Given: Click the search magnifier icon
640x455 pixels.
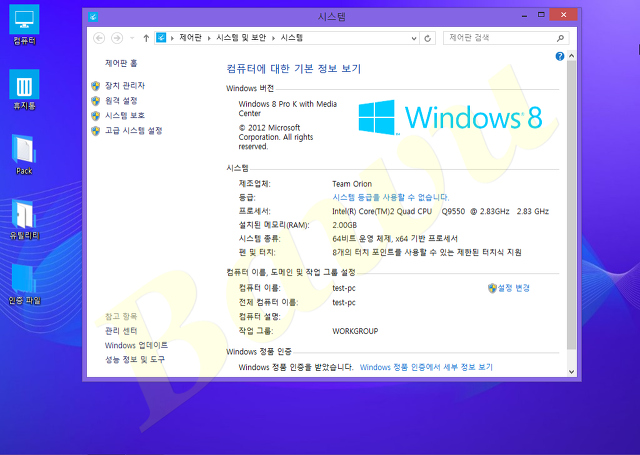Looking at the screenshot, I should tap(560, 38).
